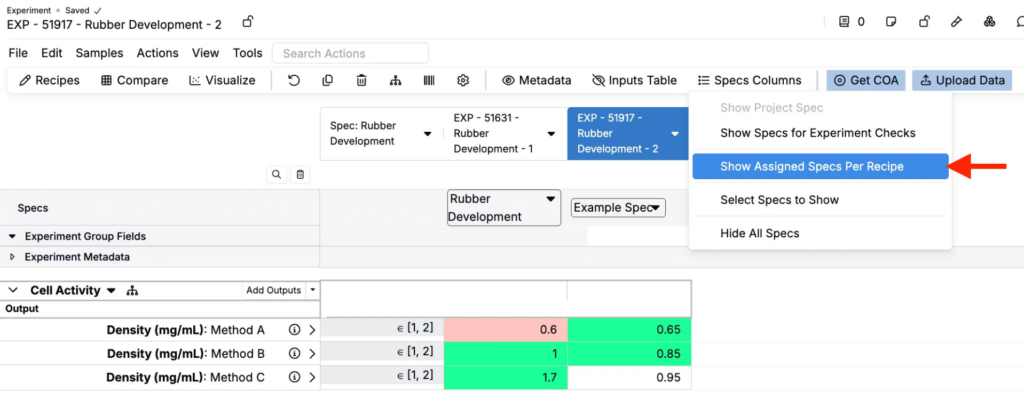Click the trash delete icon in toolbar
The image size is (1024, 407).
362,80
